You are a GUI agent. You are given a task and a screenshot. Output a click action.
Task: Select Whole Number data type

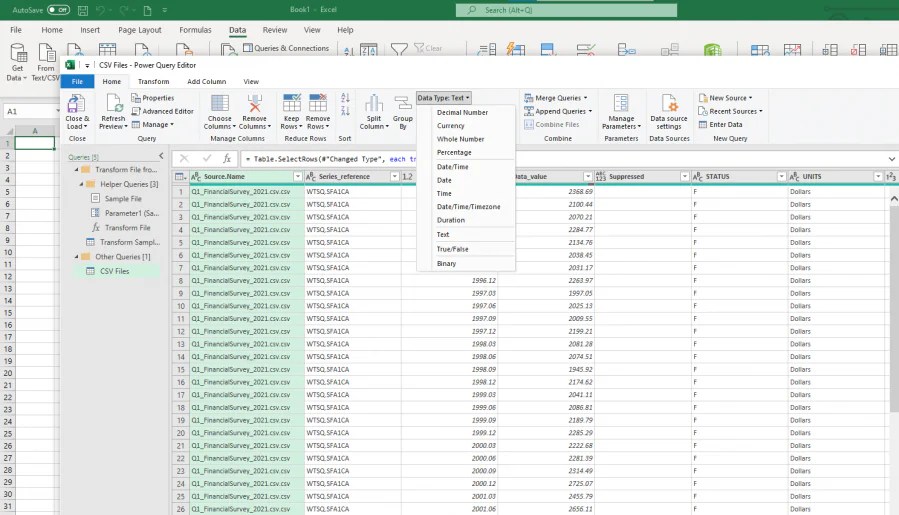click(460, 139)
